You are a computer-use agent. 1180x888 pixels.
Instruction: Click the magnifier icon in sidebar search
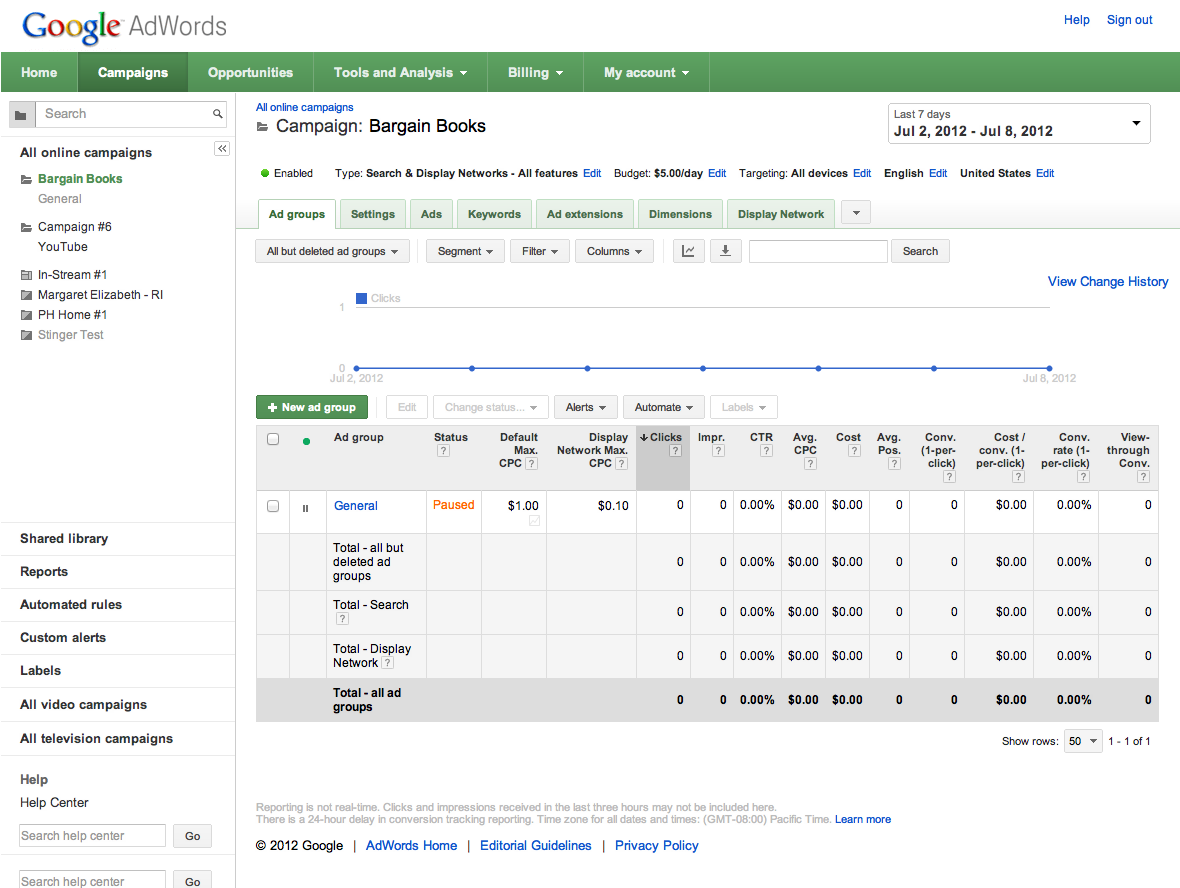(x=218, y=114)
